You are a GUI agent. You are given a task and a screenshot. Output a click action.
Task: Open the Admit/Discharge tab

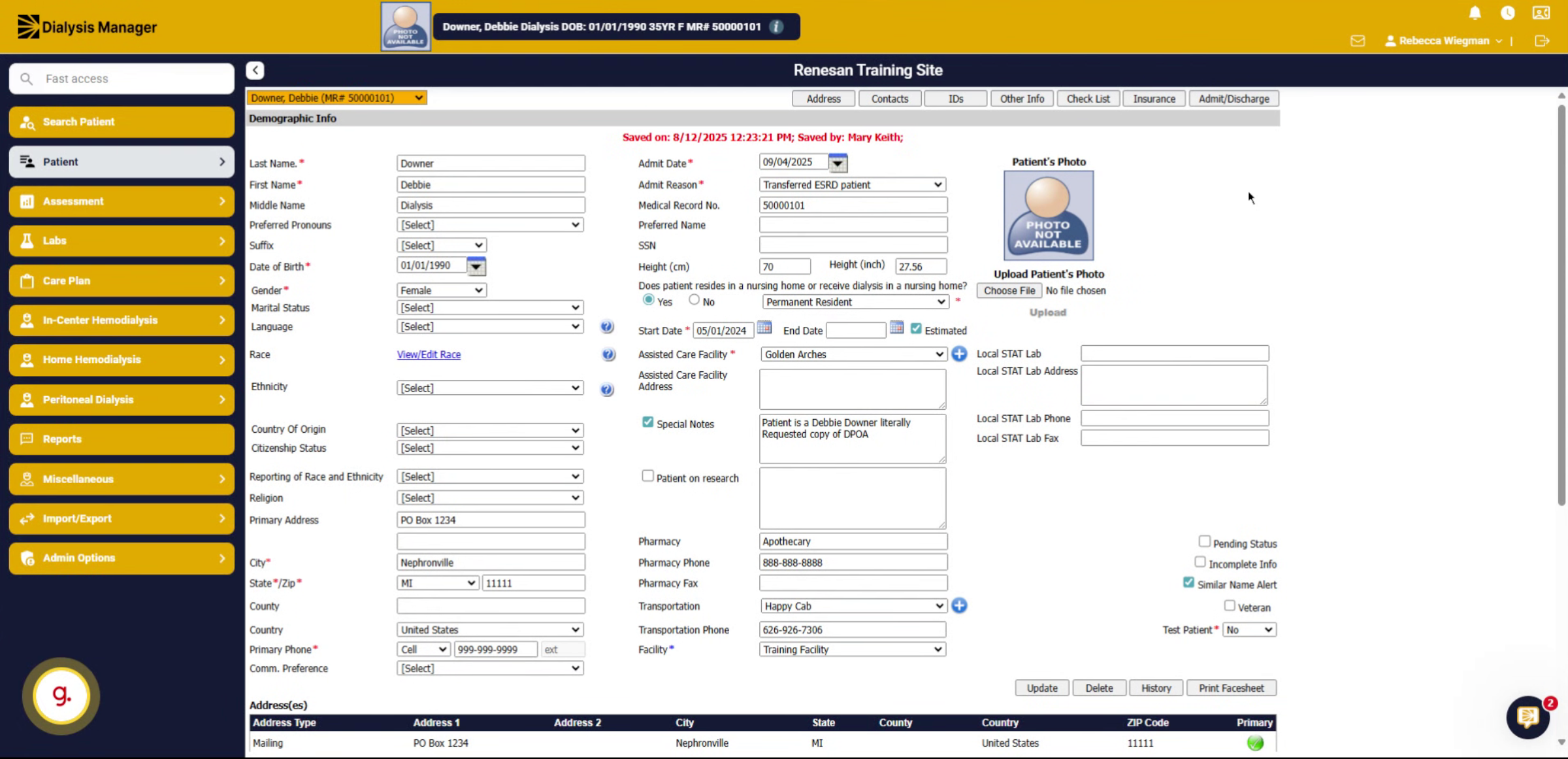1233,99
